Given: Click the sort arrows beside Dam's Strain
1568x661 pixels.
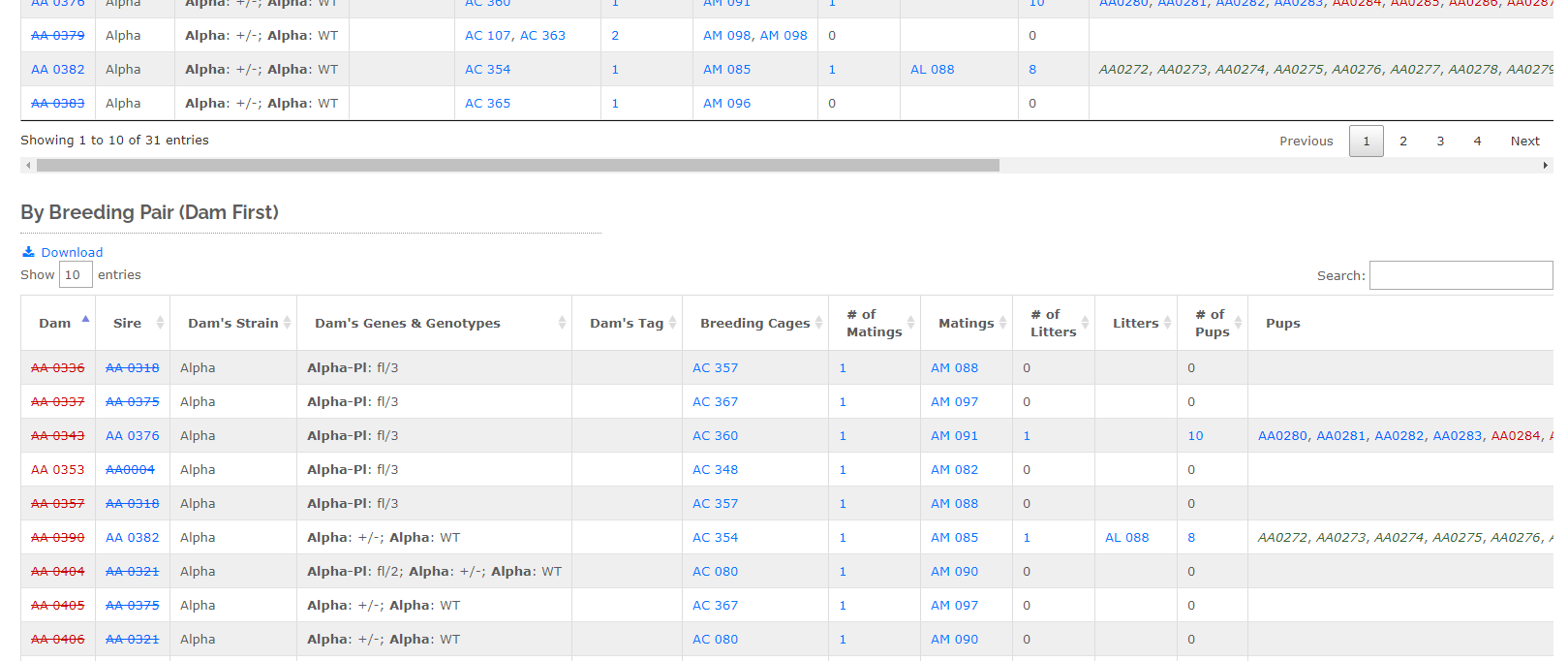Looking at the screenshot, I should tap(287, 323).
